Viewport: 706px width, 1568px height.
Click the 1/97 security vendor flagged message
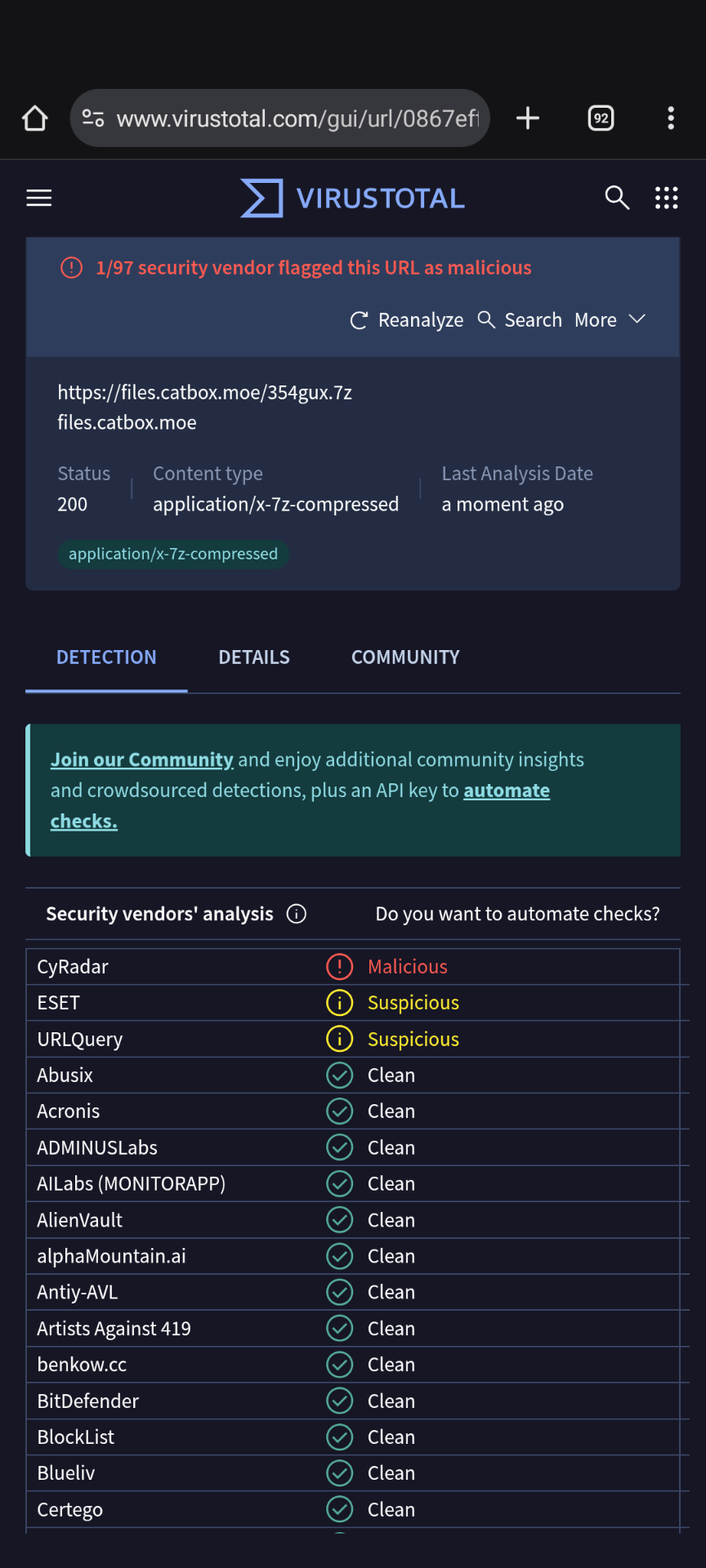point(314,268)
